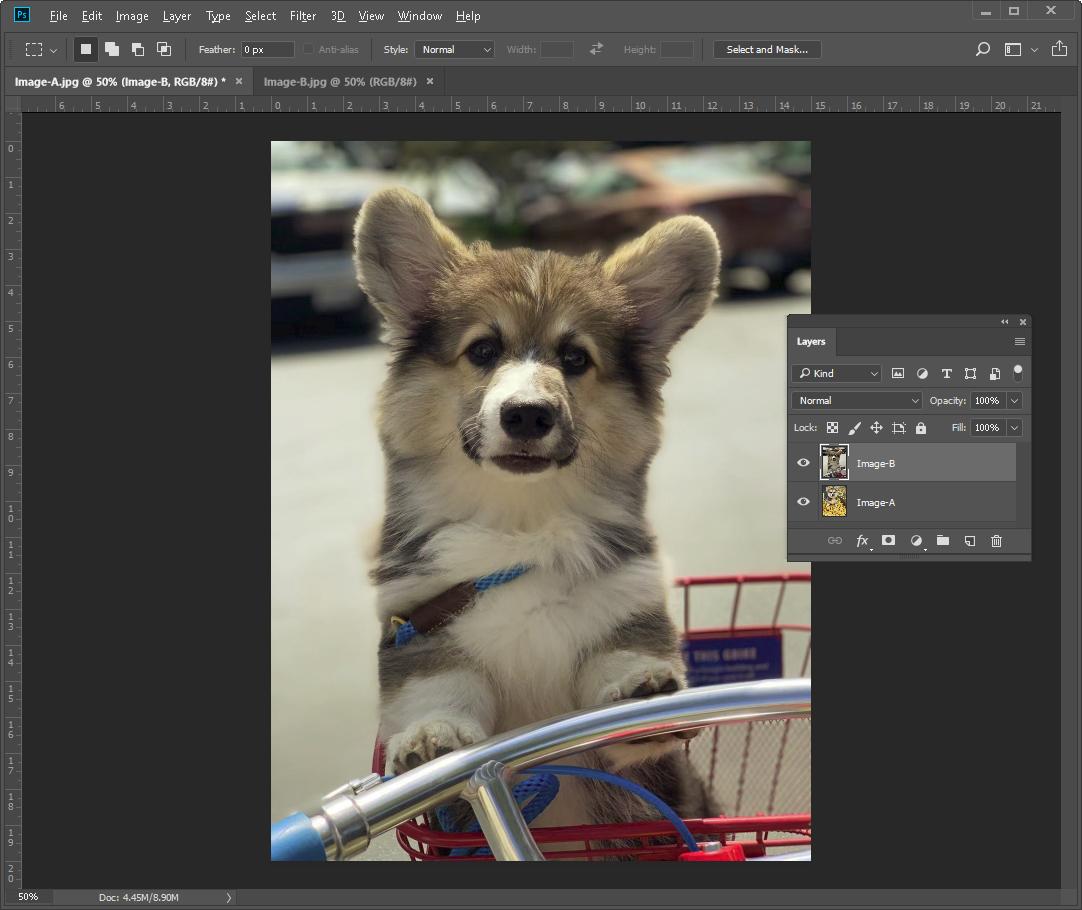The height and width of the screenshot is (910, 1082).
Task: Click the search magnifier in options bar
Action: (x=982, y=49)
